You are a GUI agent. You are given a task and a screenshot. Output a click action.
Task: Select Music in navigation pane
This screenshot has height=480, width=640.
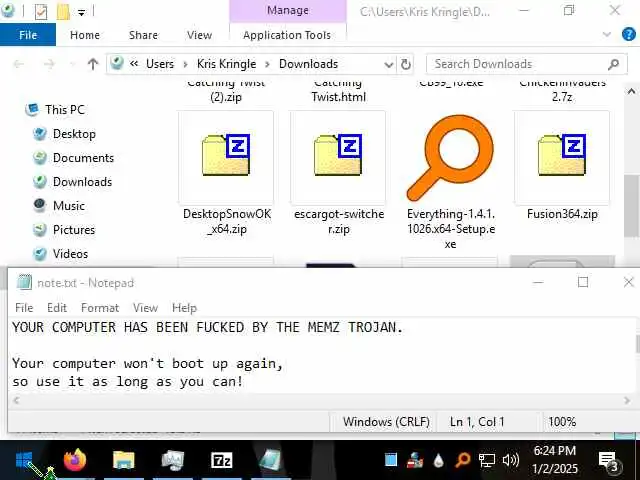pyautogui.click(x=69, y=206)
